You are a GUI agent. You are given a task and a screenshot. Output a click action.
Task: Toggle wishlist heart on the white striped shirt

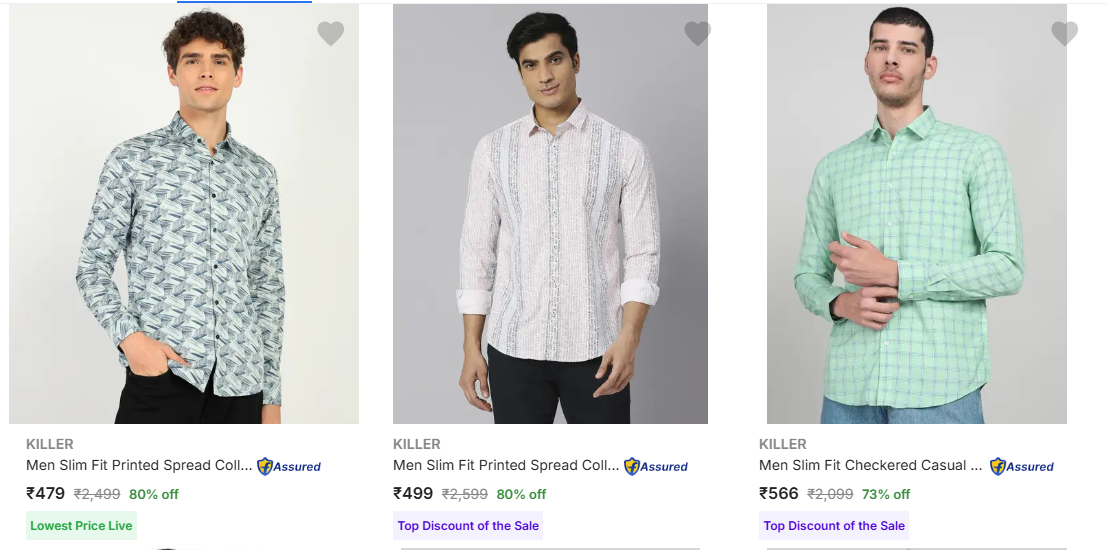(697, 34)
